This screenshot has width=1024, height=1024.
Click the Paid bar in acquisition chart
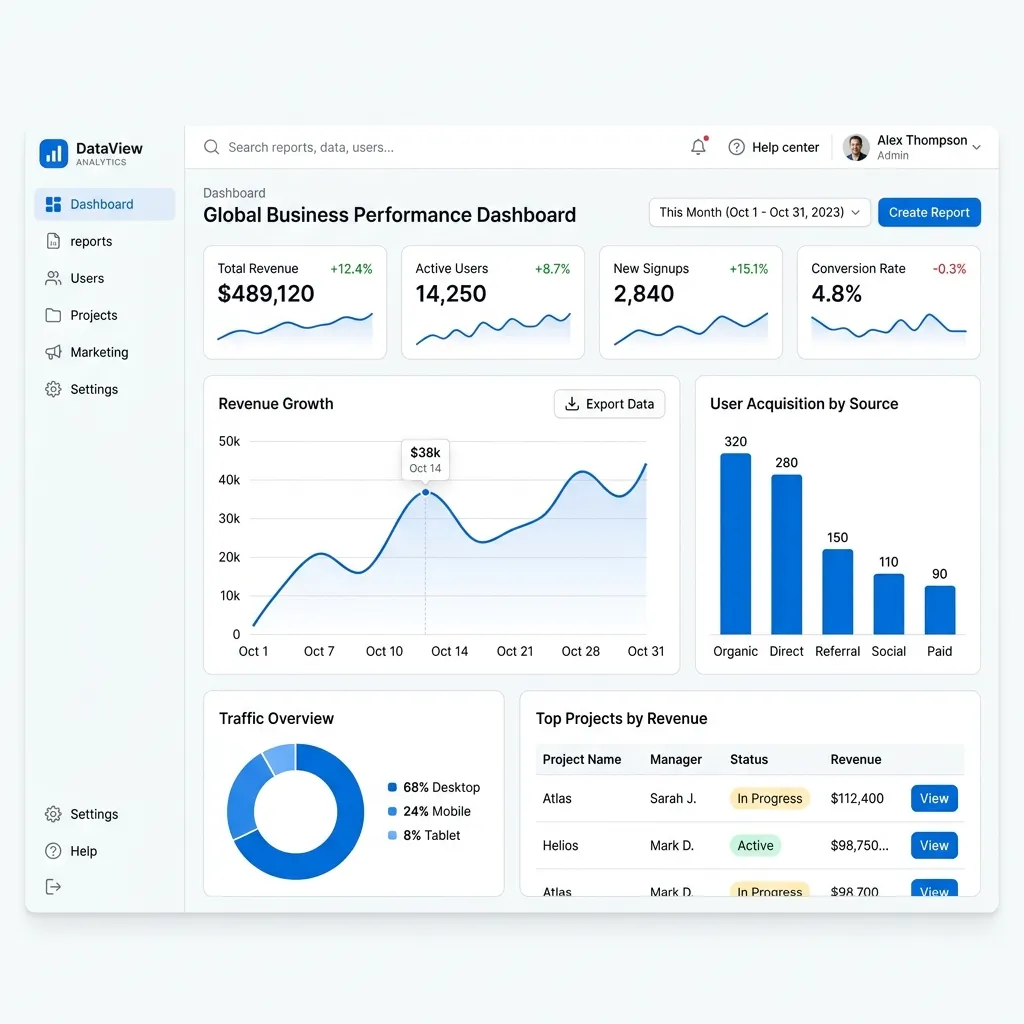pyautogui.click(x=940, y=610)
